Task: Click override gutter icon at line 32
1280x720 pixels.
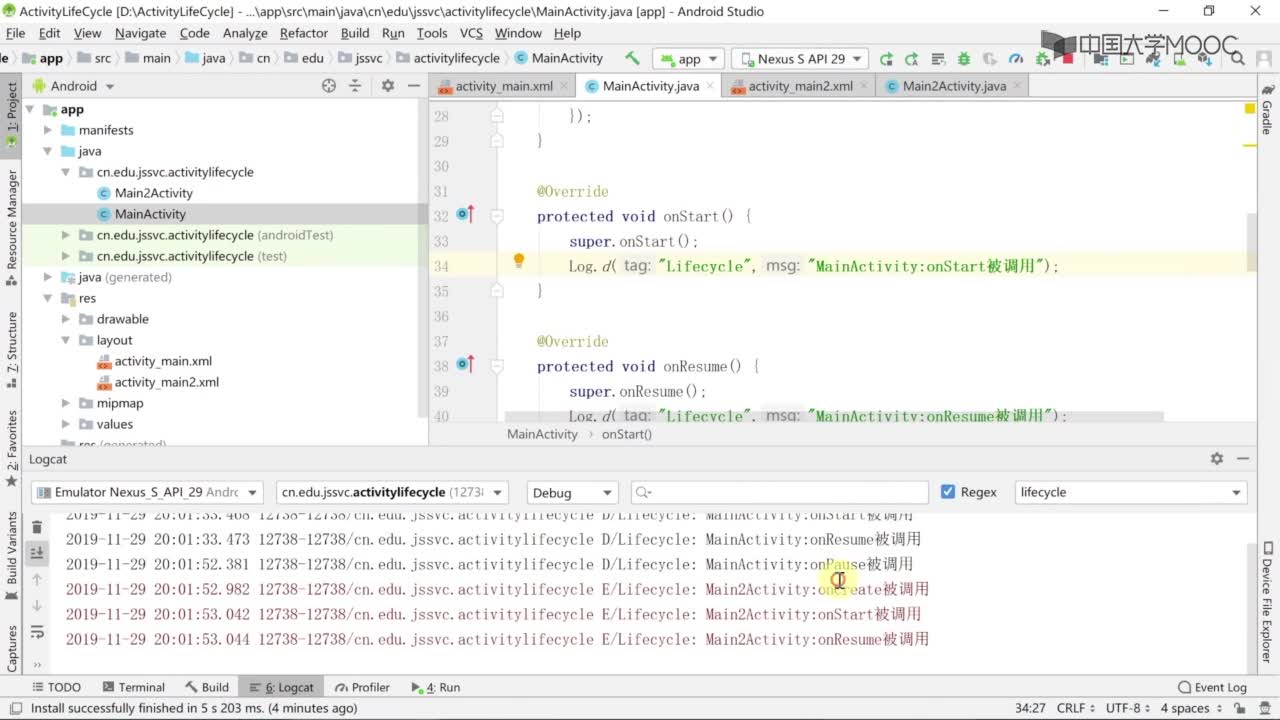Action: tap(464, 214)
